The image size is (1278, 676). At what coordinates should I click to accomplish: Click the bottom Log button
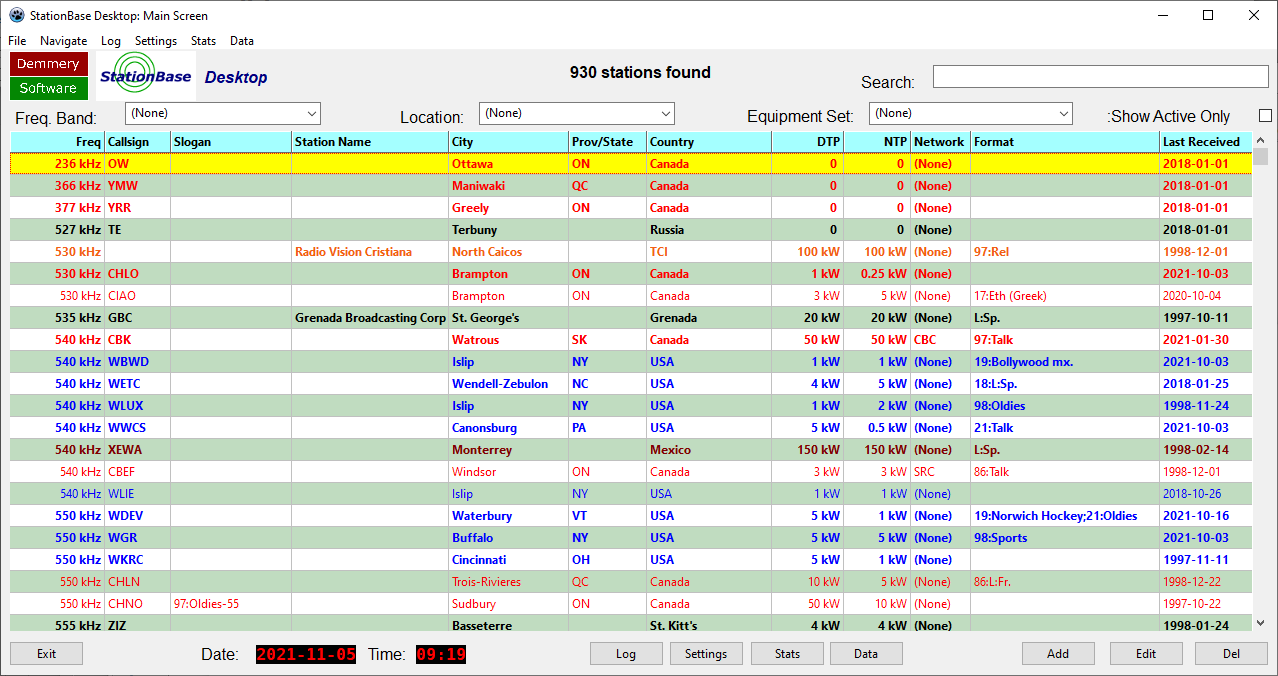(x=626, y=654)
